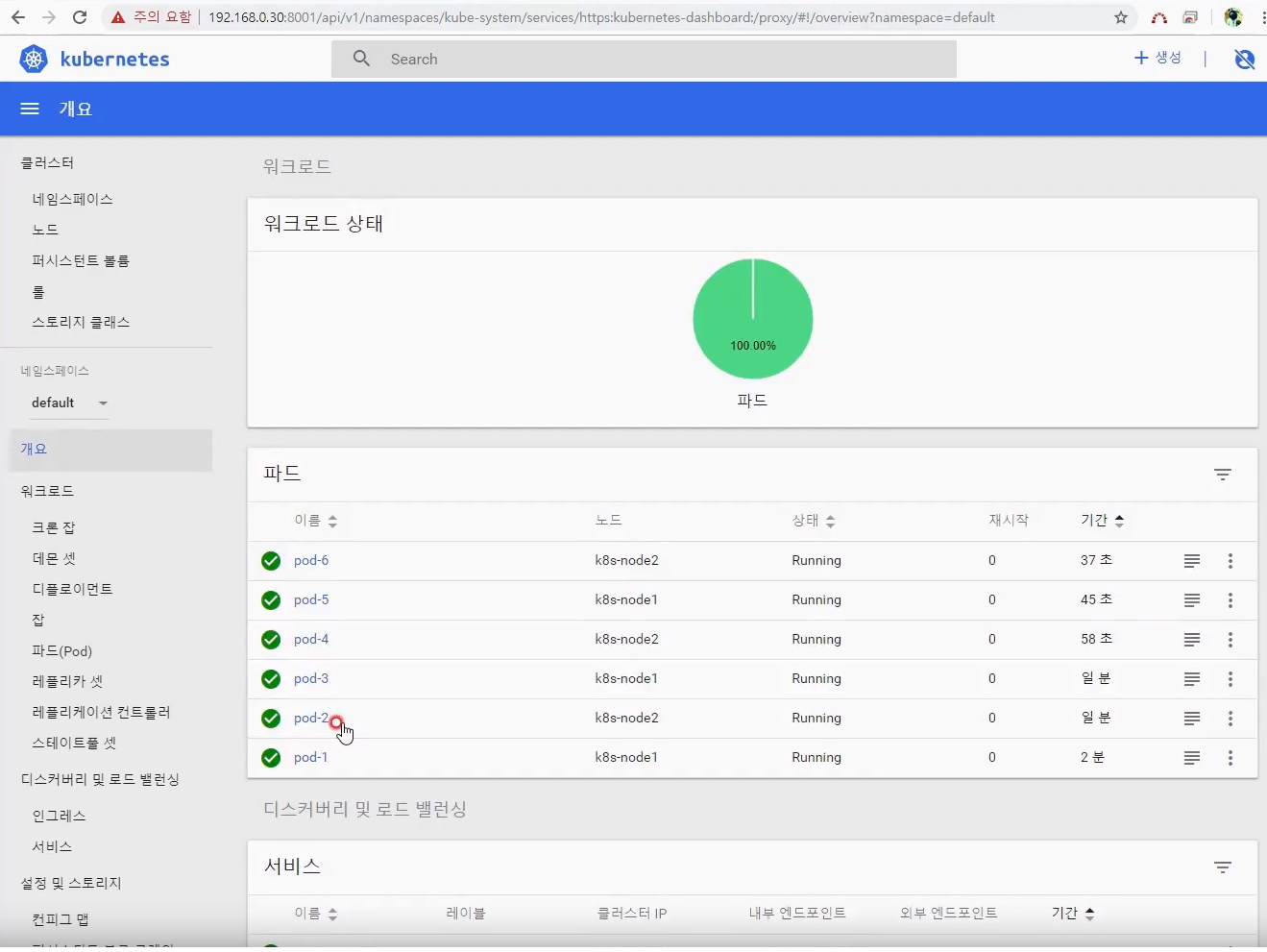Open 크론 잡 in sidebar
1267x952 pixels.
(54, 527)
